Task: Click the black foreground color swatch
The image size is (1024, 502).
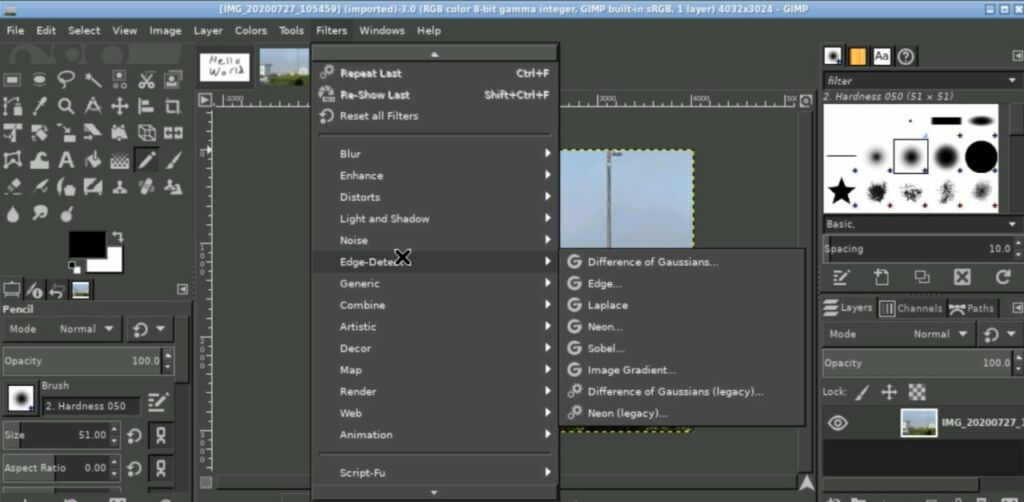Action: click(x=88, y=244)
